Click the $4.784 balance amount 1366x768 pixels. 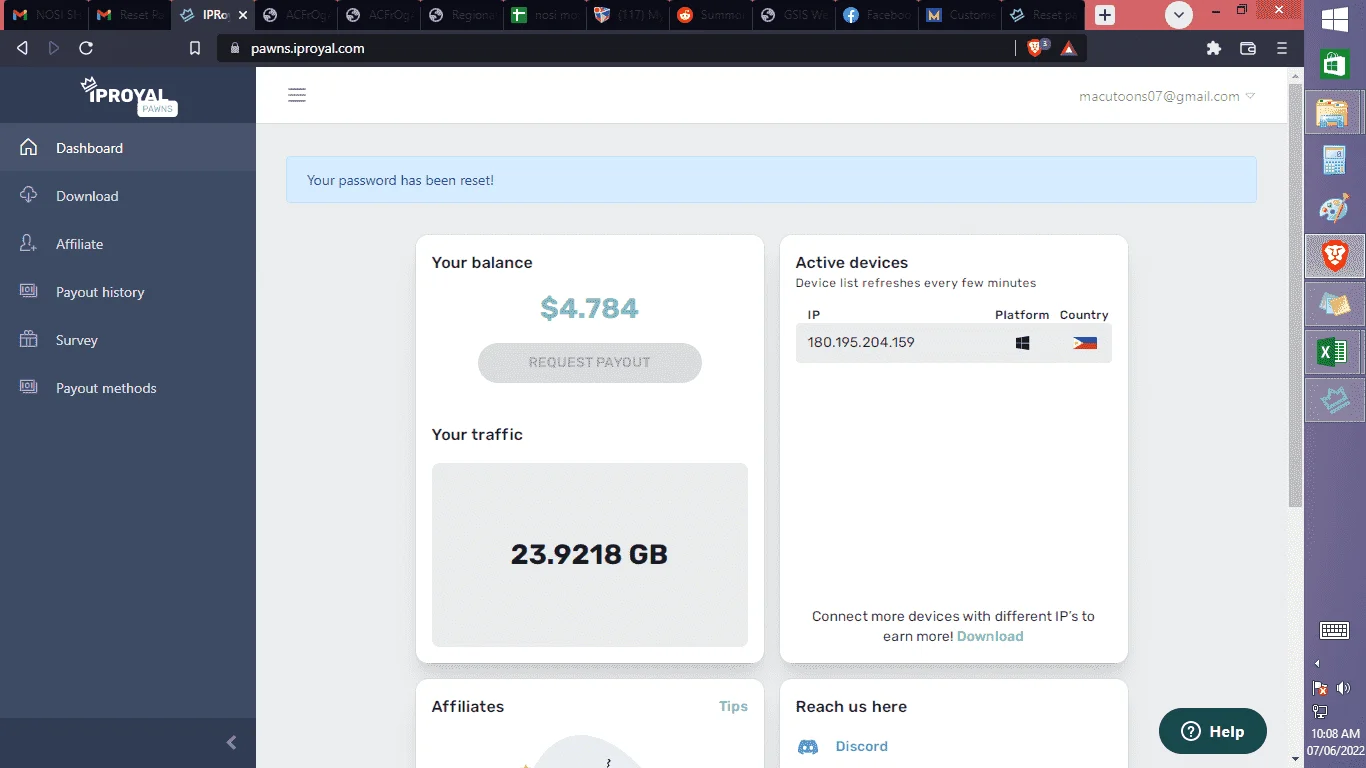[590, 308]
